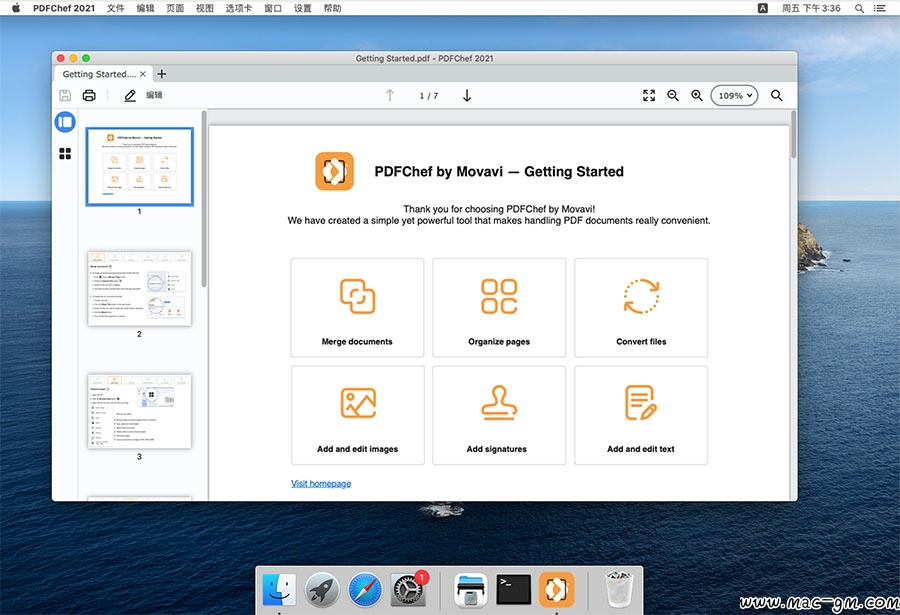
Task: Click the thumbnail panel scrollbar
Action: pyautogui.click(x=204, y=199)
